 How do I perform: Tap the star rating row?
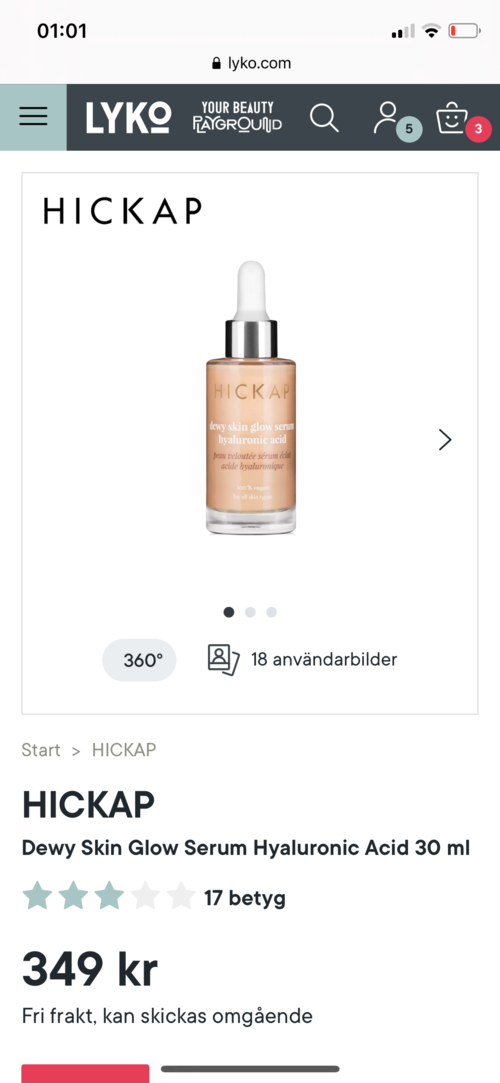(109, 896)
